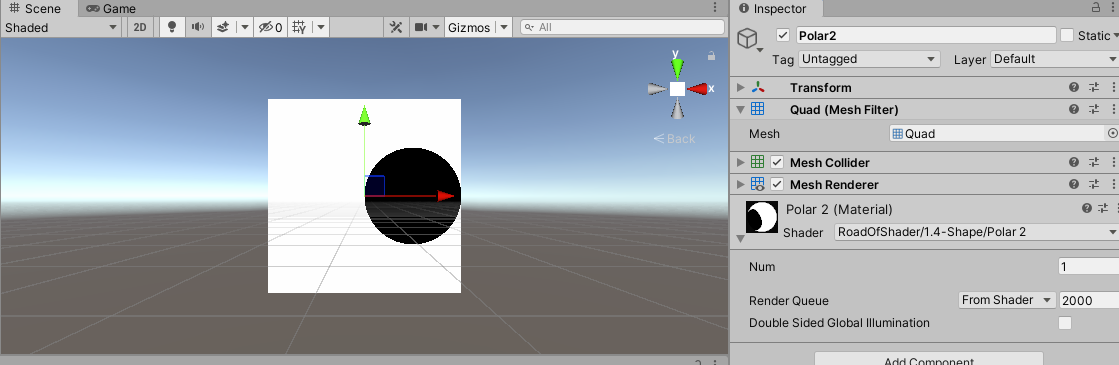Open Transform component help reference

click(1074, 87)
